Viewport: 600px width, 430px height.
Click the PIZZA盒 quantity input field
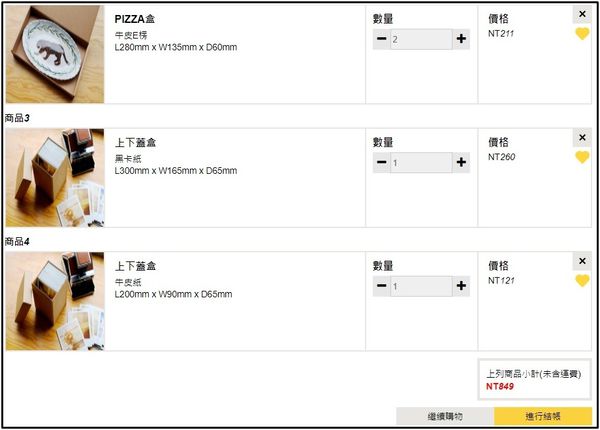[x=421, y=39]
